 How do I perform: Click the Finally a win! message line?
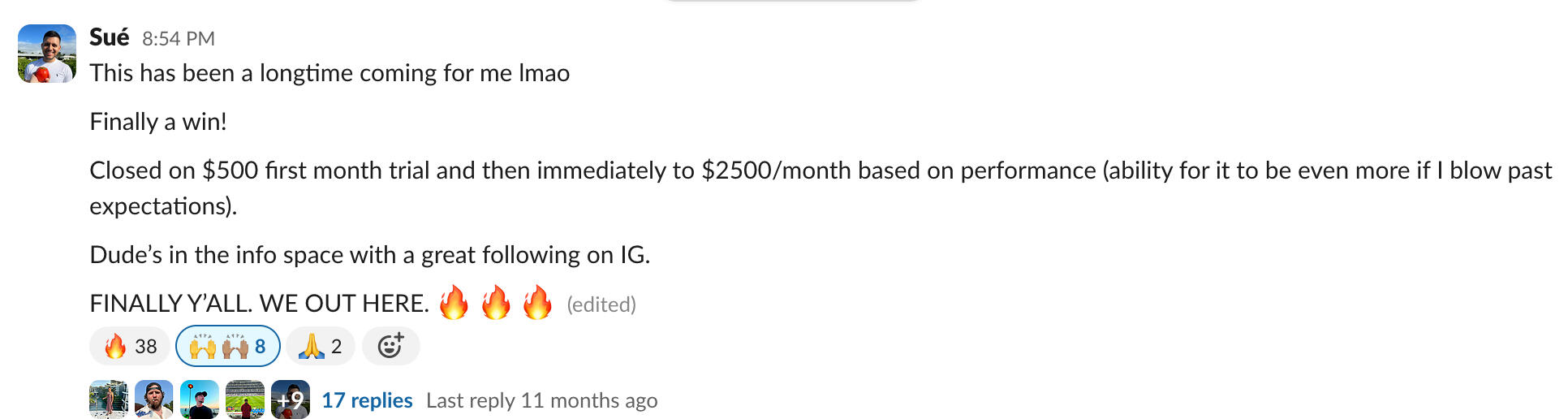point(158,122)
